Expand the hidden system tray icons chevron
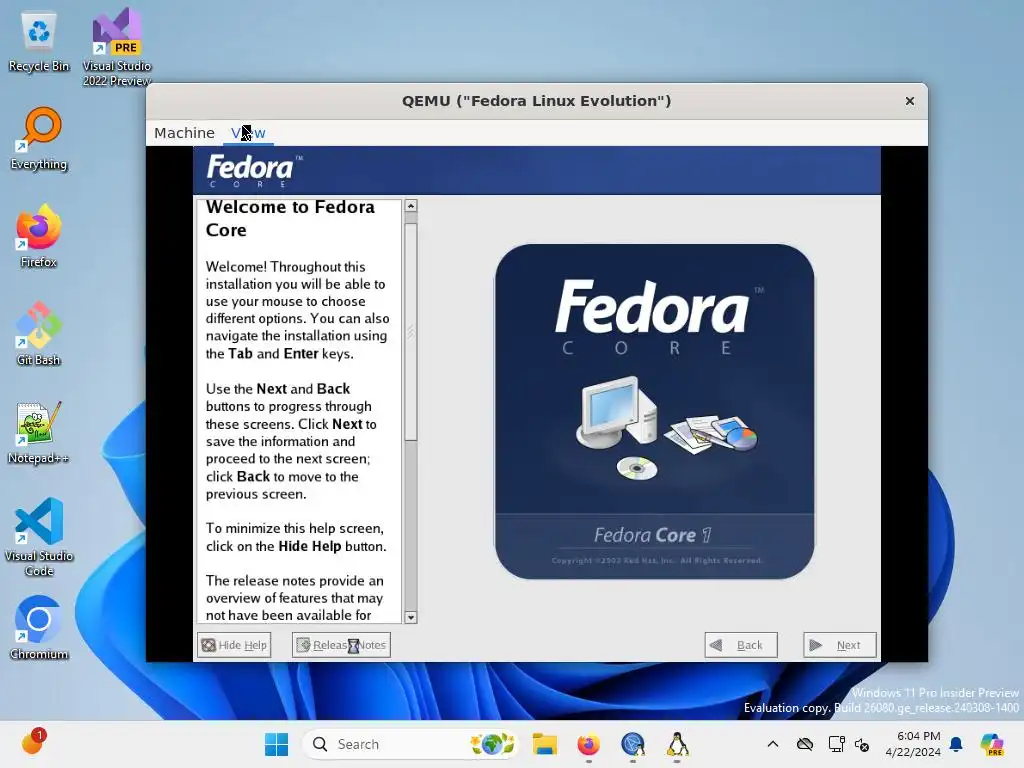Screen dimensions: 1024x768 pyautogui.click(x=773, y=744)
